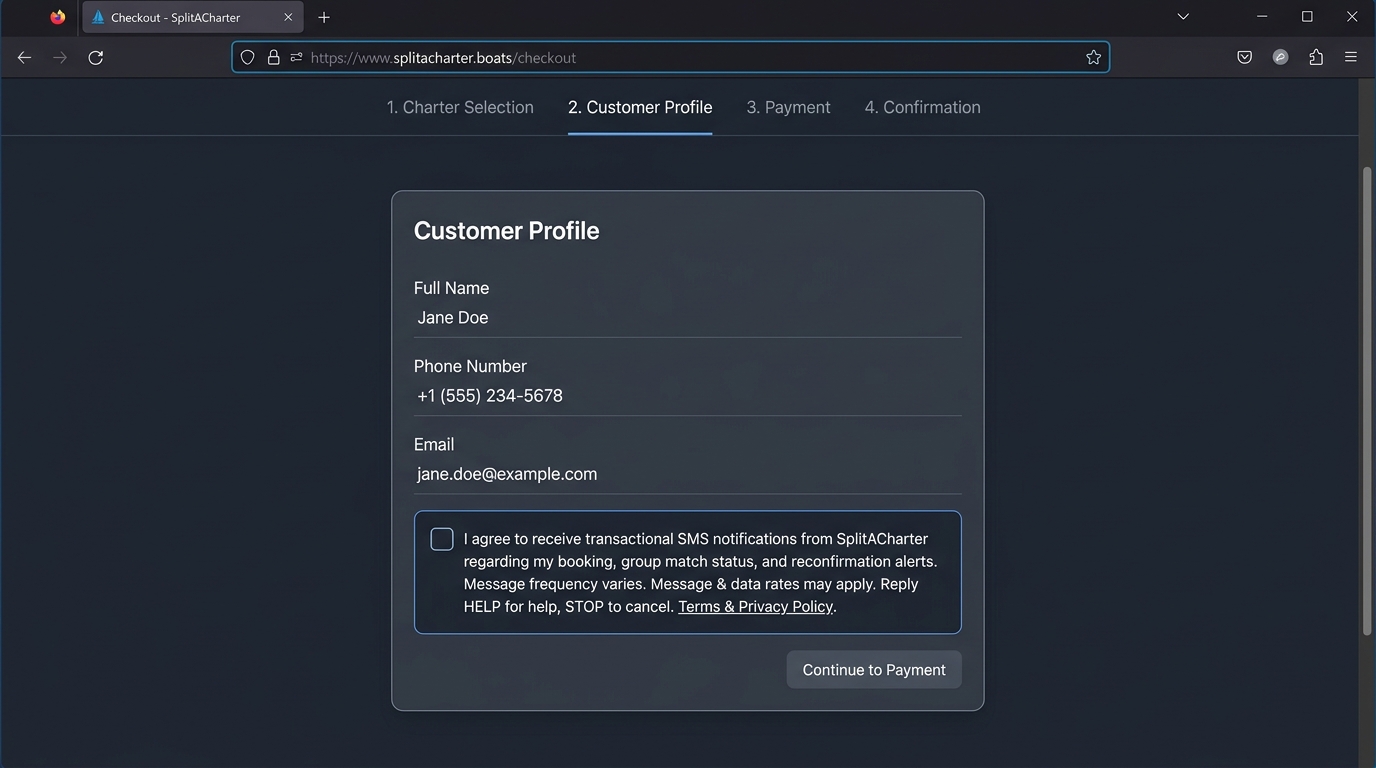This screenshot has height=768, width=1376.
Task: Open the extensions puzzle icon
Action: coord(1316,58)
